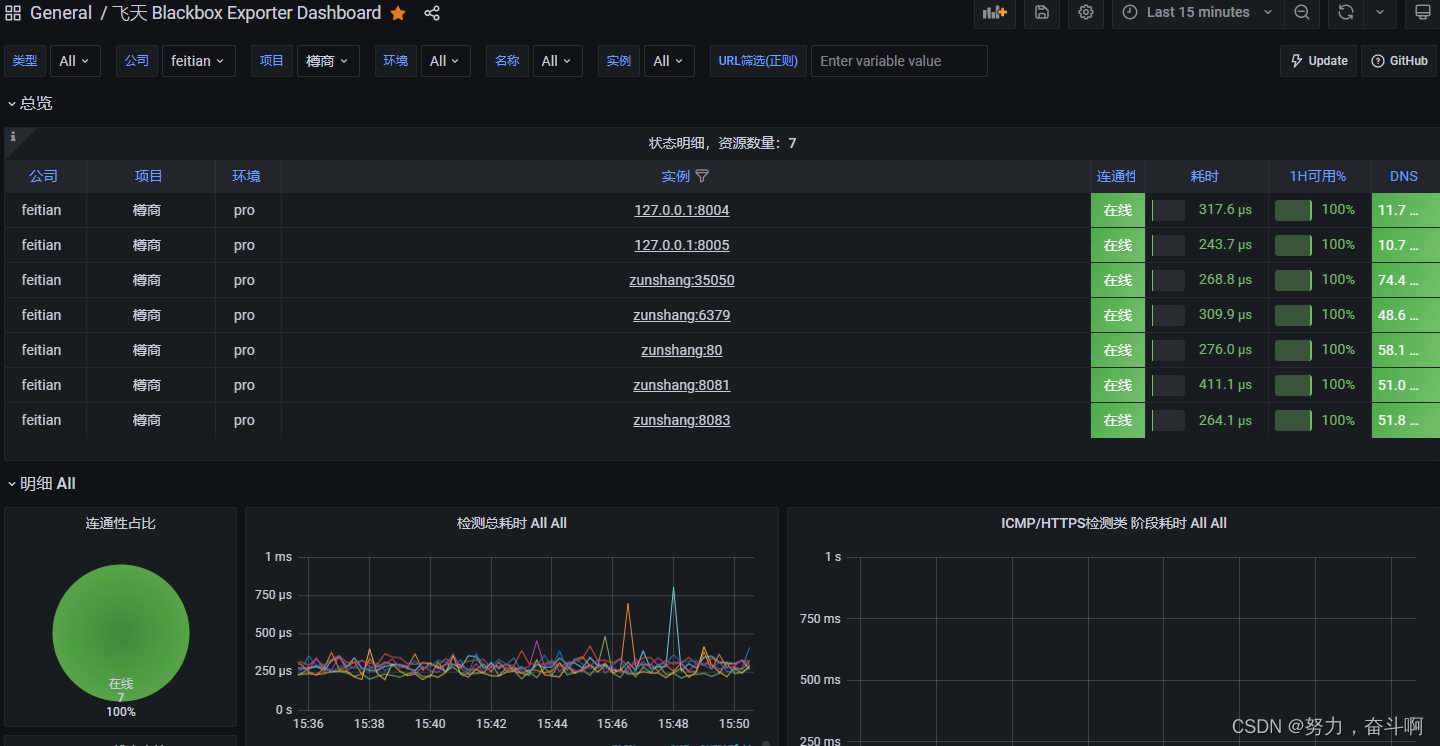
Task: Open the 公司 feitian dropdown
Action: click(x=199, y=61)
